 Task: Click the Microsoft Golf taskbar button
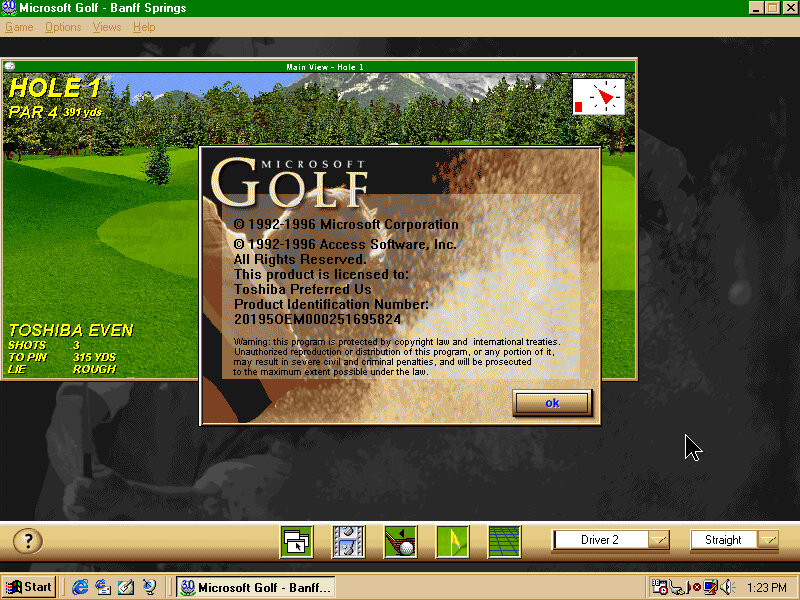255,587
